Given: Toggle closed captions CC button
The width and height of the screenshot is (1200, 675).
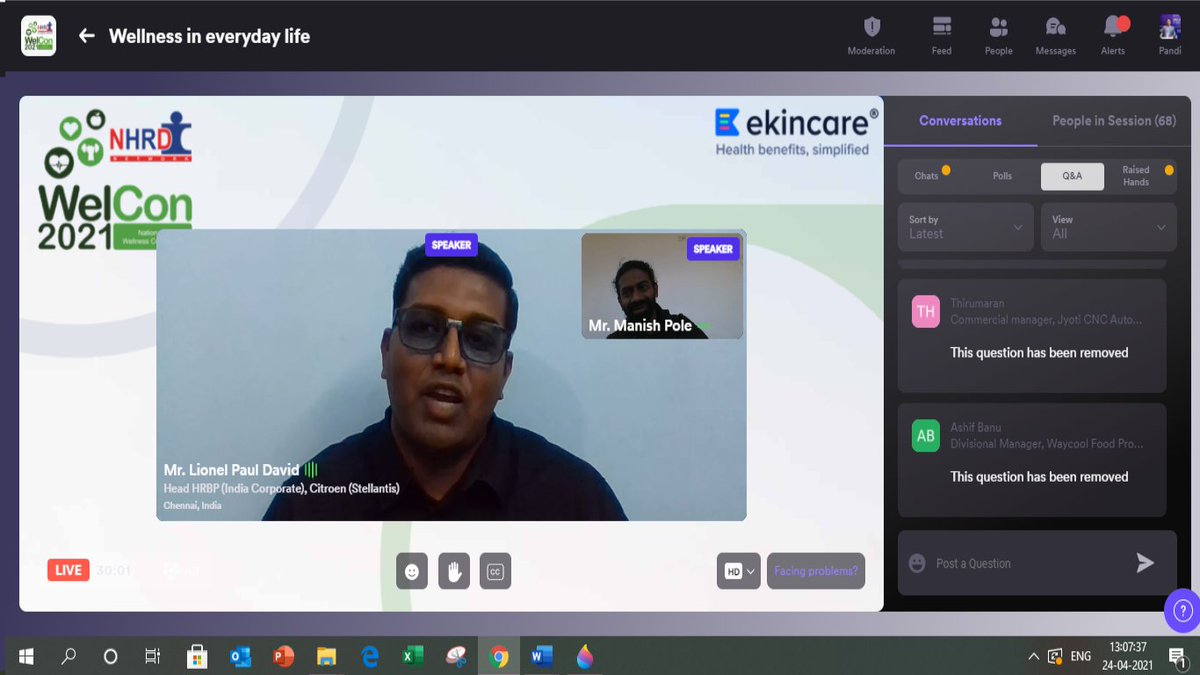Looking at the screenshot, I should 495,571.
